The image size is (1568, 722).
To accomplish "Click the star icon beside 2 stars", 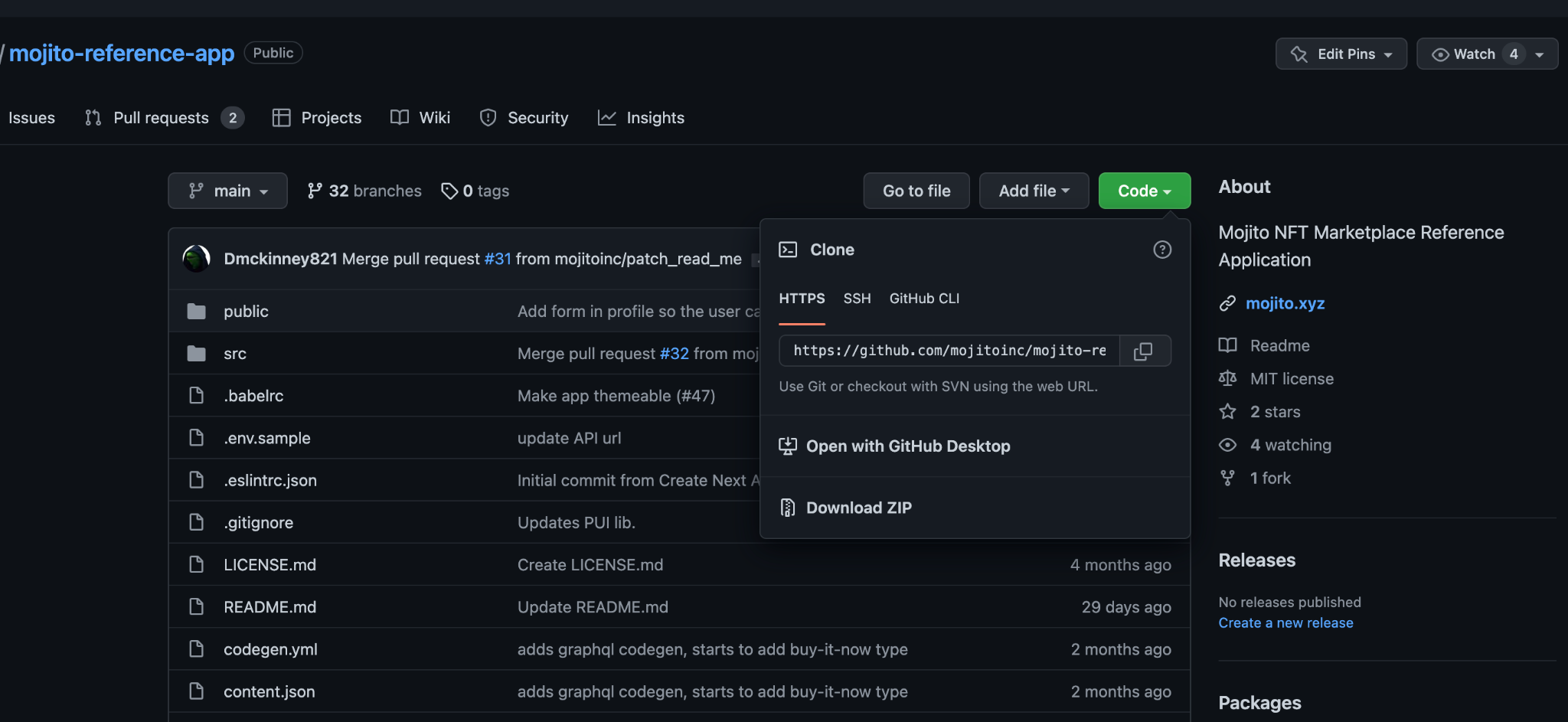I will tap(1227, 411).
